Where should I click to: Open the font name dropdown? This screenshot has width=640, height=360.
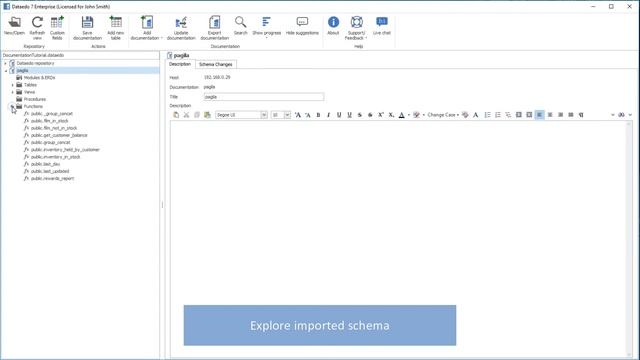tap(264, 115)
